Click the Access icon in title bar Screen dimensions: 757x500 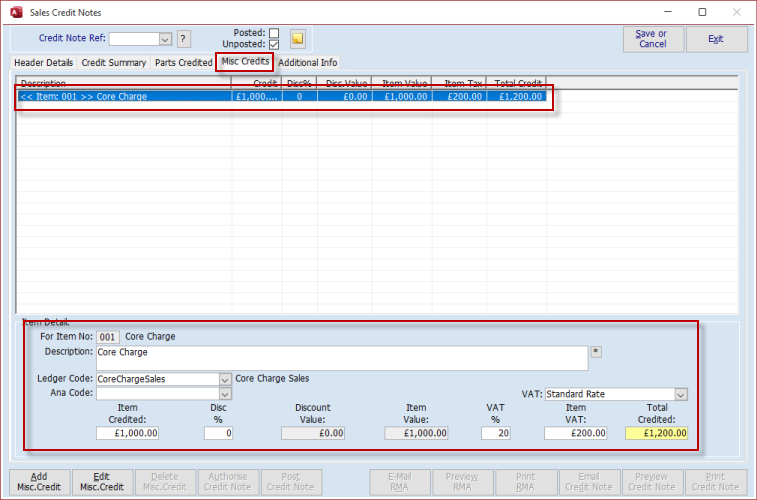pos(12,12)
